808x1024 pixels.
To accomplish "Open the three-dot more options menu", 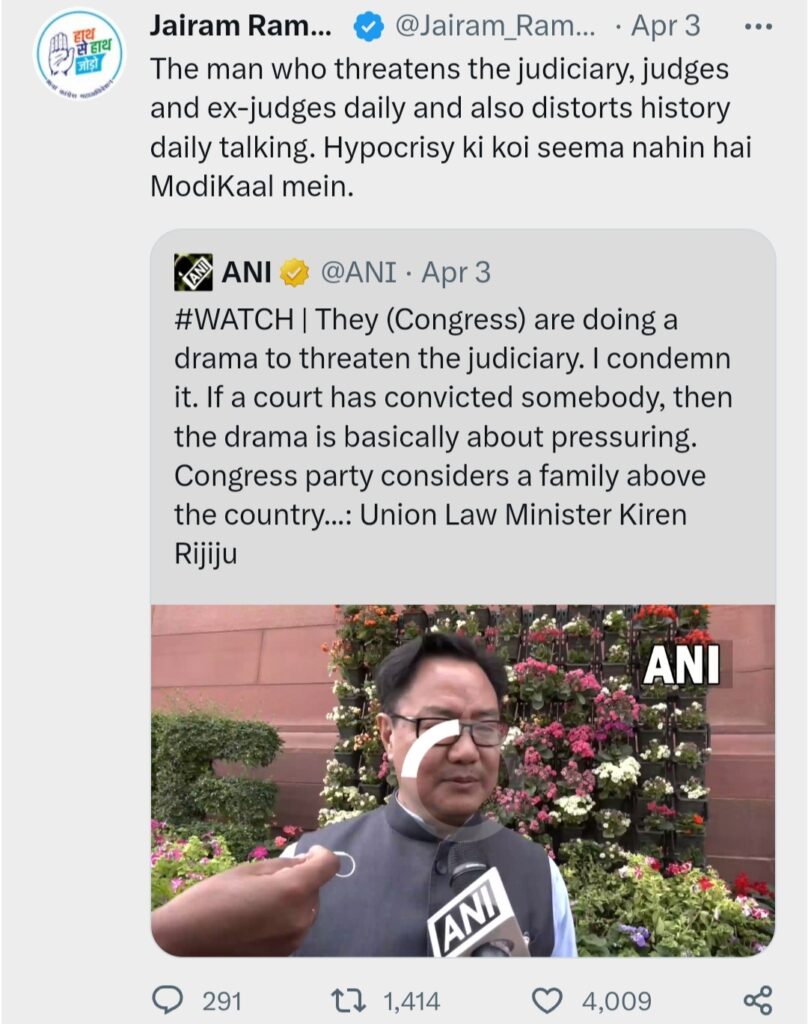I will (759, 27).
